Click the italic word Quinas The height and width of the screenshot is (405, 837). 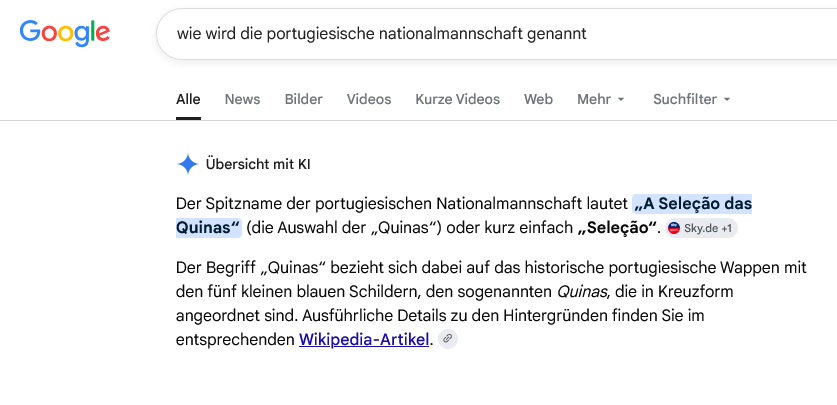583,292
